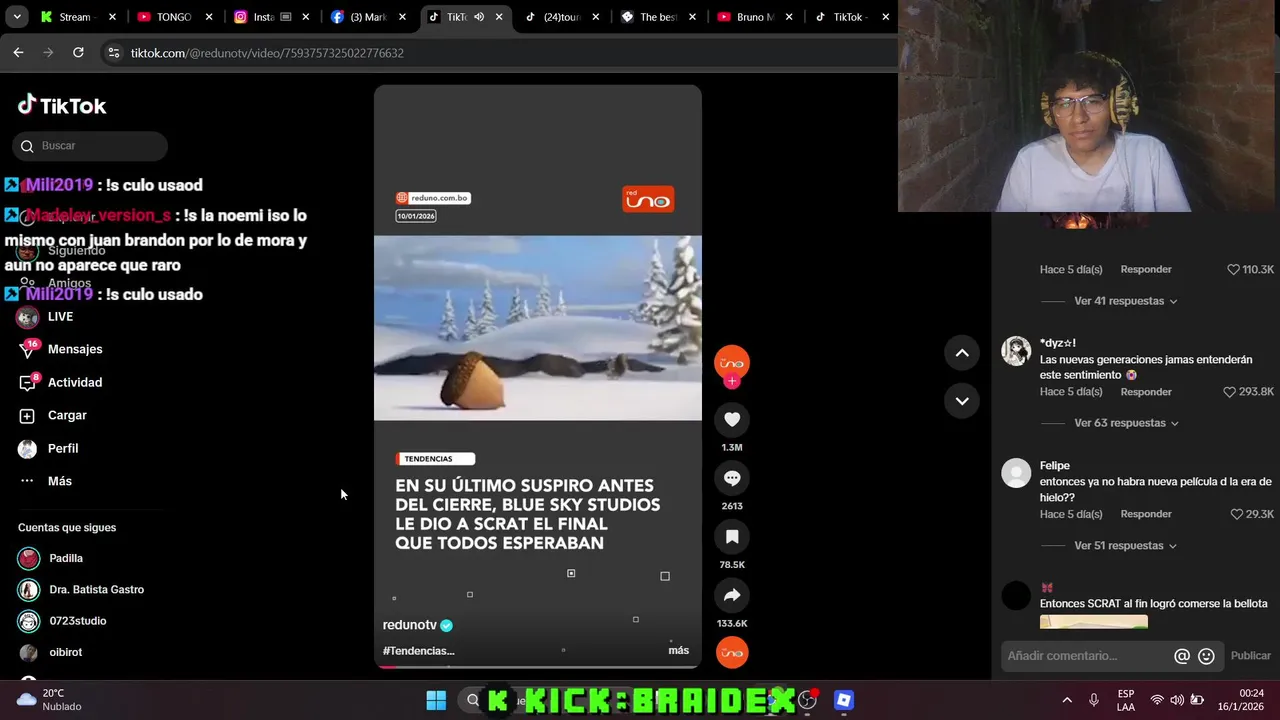Expand Ver 51 respuestas
This screenshot has height=720, width=1280.
tap(1125, 546)
